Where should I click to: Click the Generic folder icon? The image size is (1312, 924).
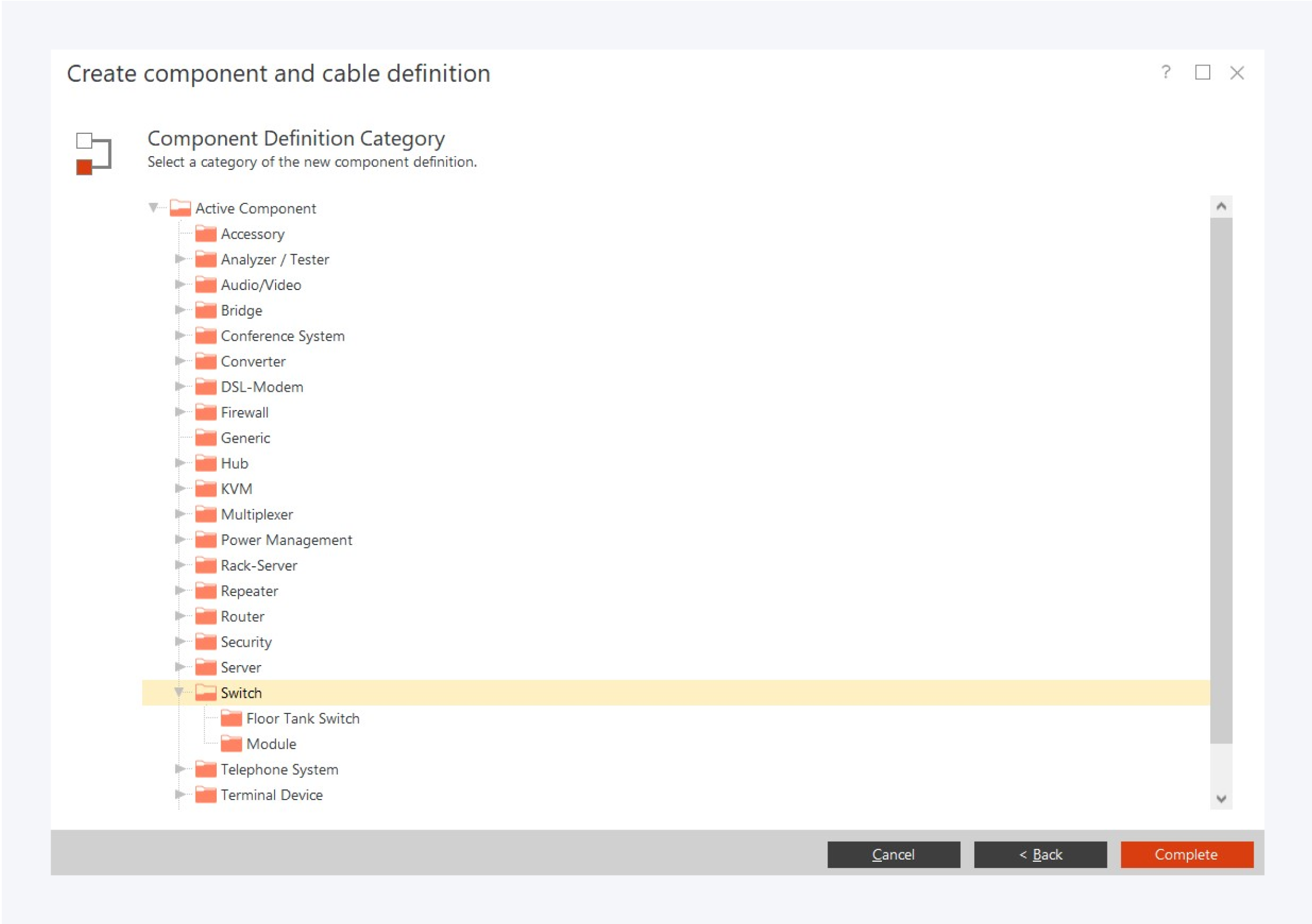[x=206, y=438]
